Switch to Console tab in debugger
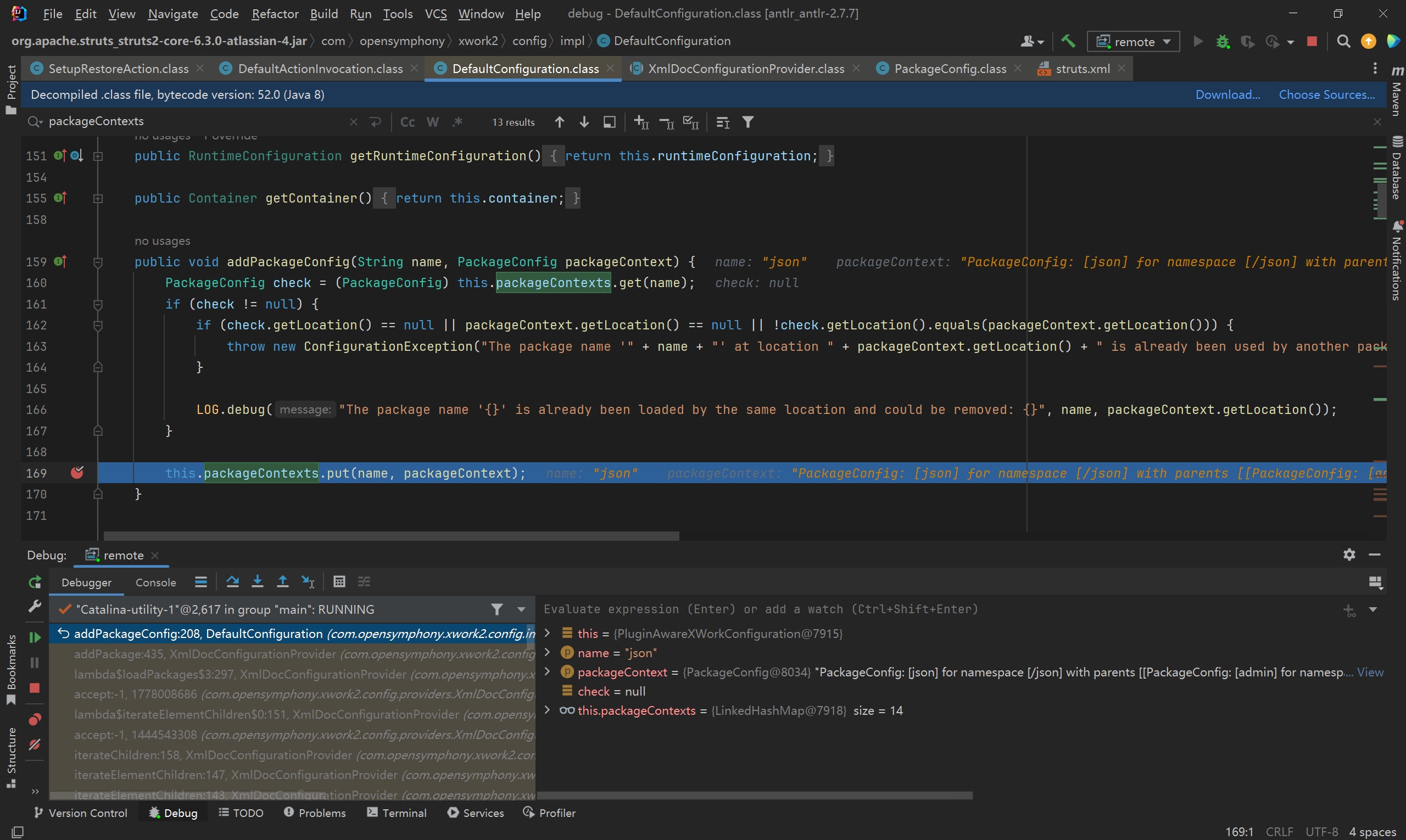The width and height of the screenshot is (1406, 840). point(156,583)
